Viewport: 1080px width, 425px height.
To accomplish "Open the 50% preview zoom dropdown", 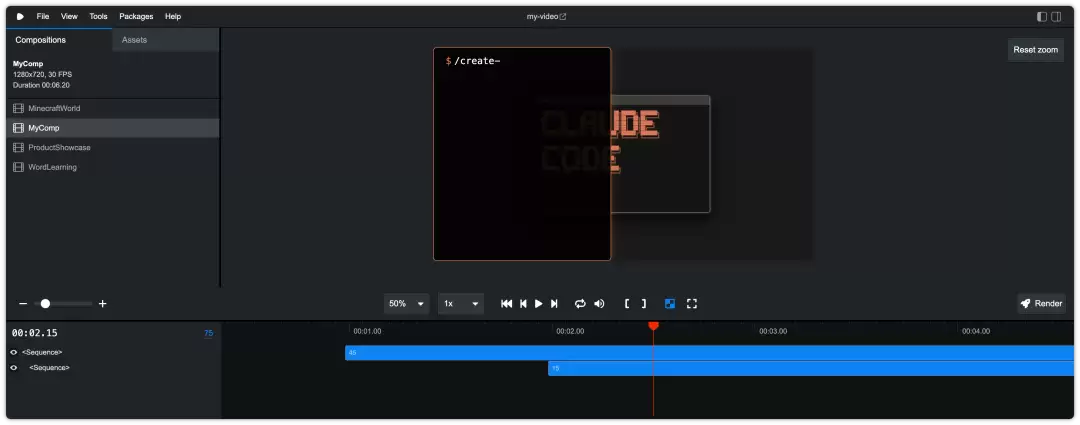I will click(x=406, y=304).
